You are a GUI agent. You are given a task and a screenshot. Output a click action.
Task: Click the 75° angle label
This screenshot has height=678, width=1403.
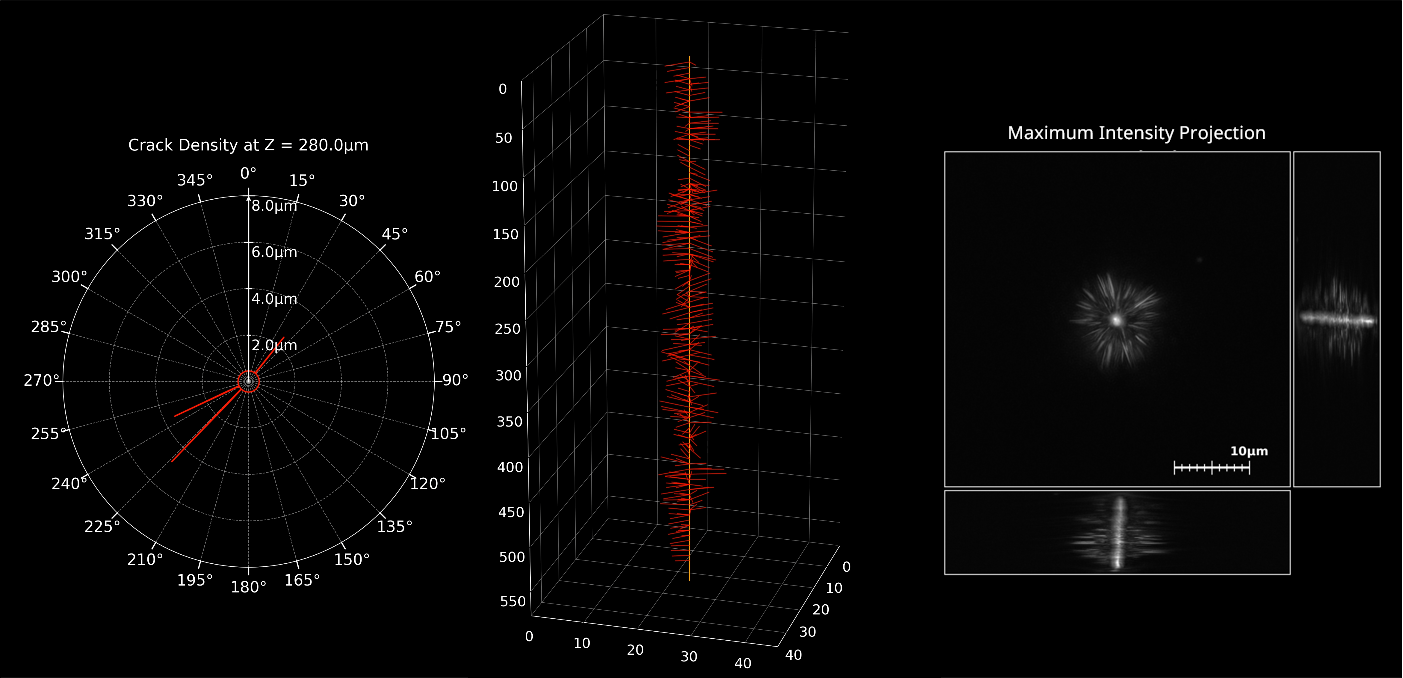(449, 326)
